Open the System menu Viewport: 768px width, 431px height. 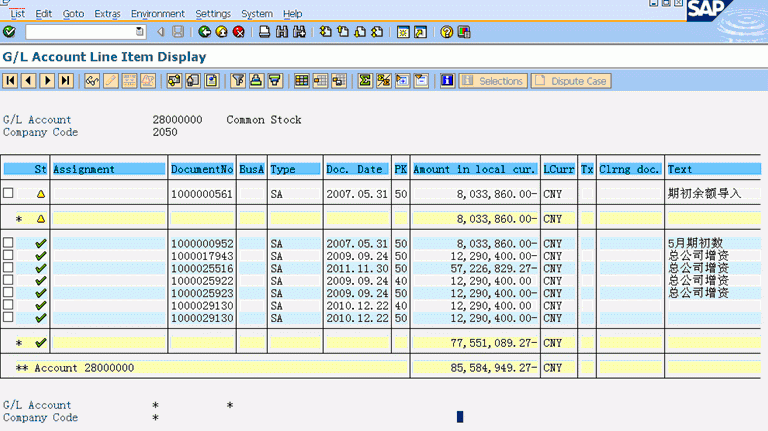click(x=257, y=14)
